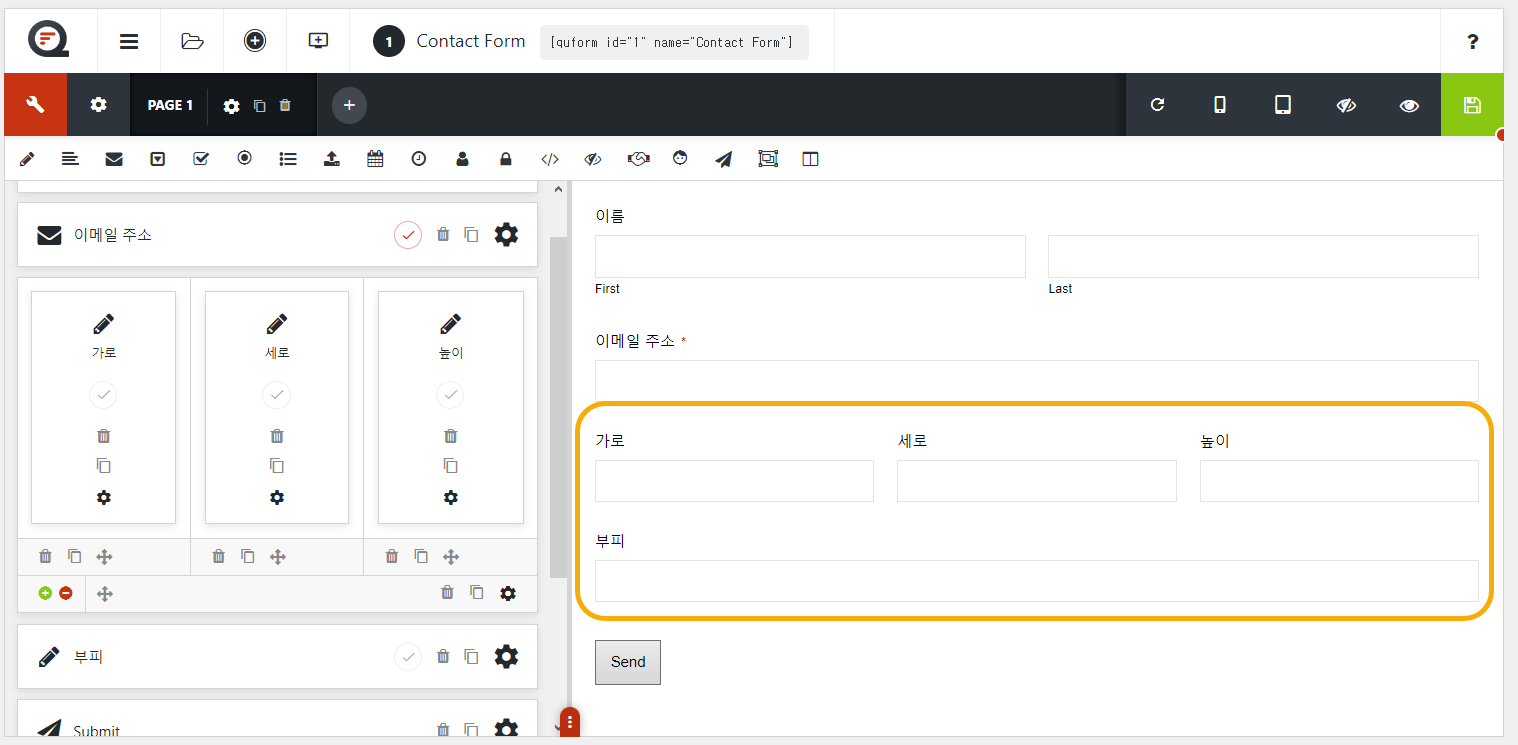Add a column with the green plus button
The image size is (1518, 745).
tap(46, 592)
